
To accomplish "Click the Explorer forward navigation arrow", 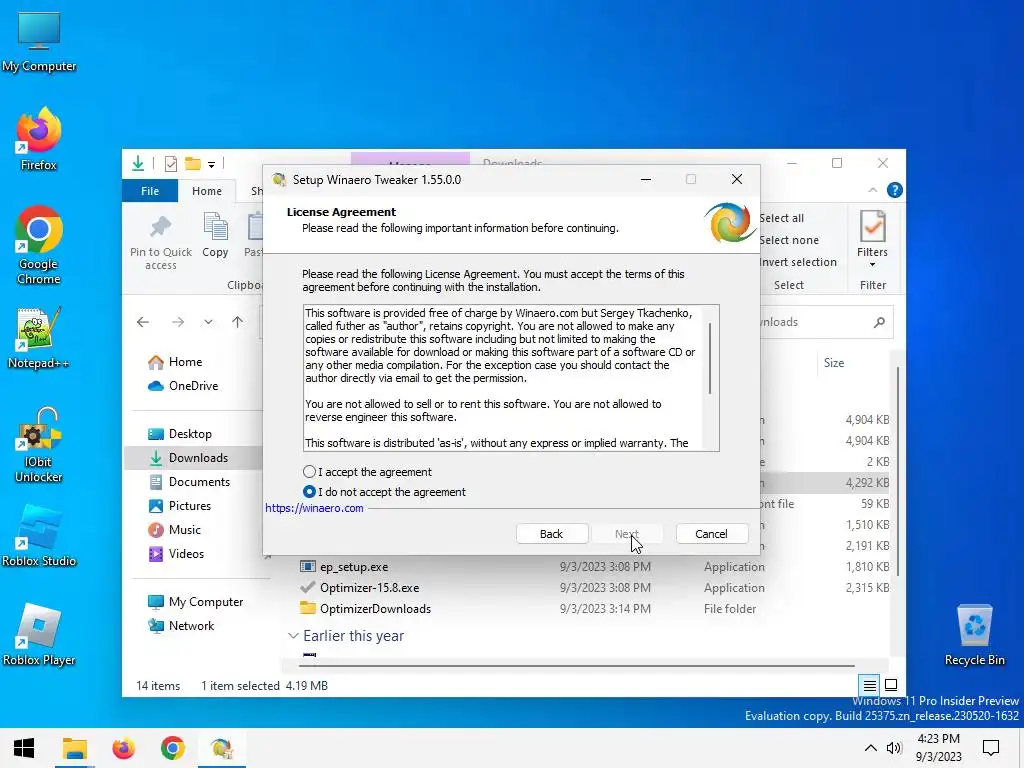I will click(178, 322).
